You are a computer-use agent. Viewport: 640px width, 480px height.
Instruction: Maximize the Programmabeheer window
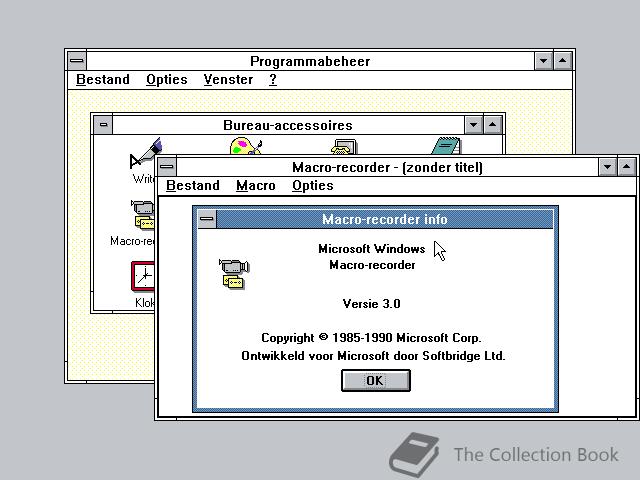coord(562,61)
